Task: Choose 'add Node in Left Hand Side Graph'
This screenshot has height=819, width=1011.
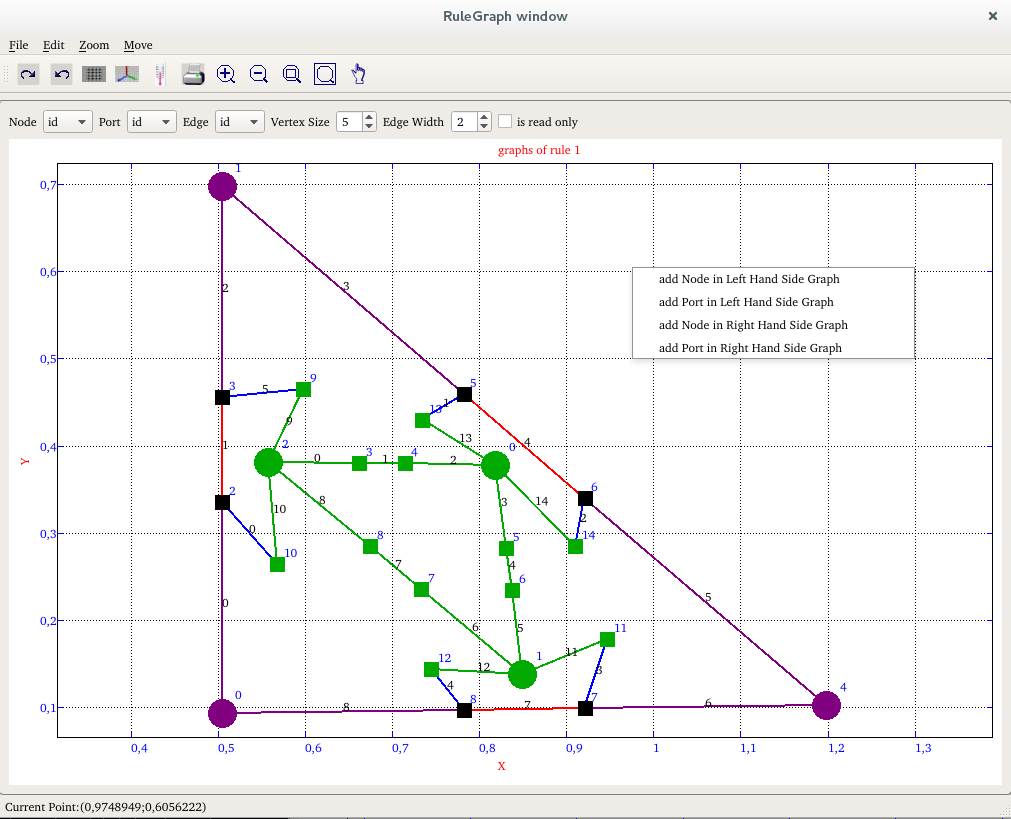Action: [x=749, y=279]
